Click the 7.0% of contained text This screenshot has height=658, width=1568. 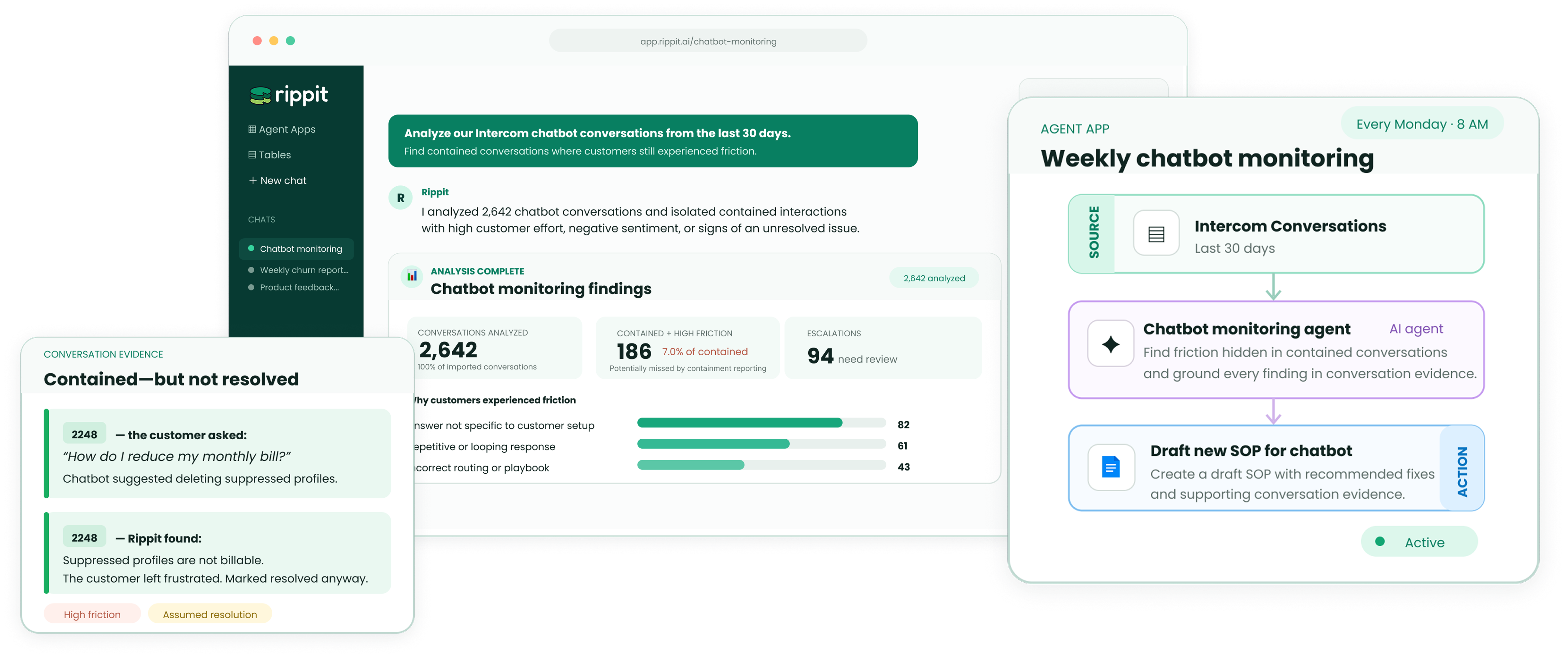[704, 352]
